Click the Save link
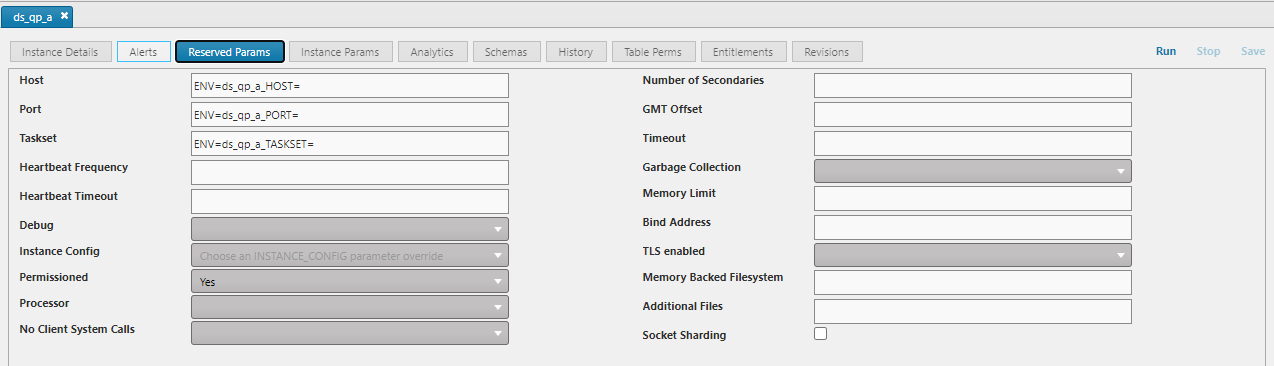 click(1253, 51)
